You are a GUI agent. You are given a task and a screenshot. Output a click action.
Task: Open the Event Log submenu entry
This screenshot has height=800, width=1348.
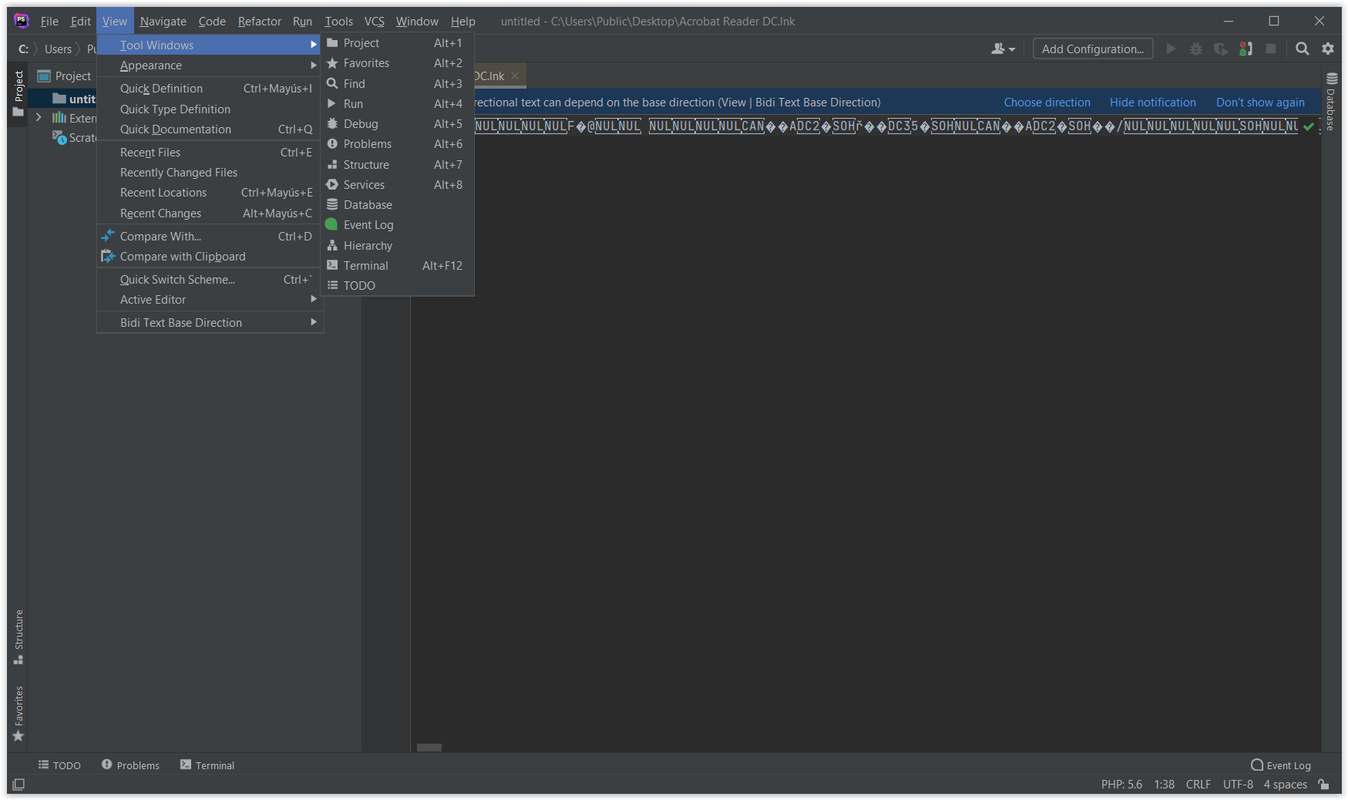[397, 225]
